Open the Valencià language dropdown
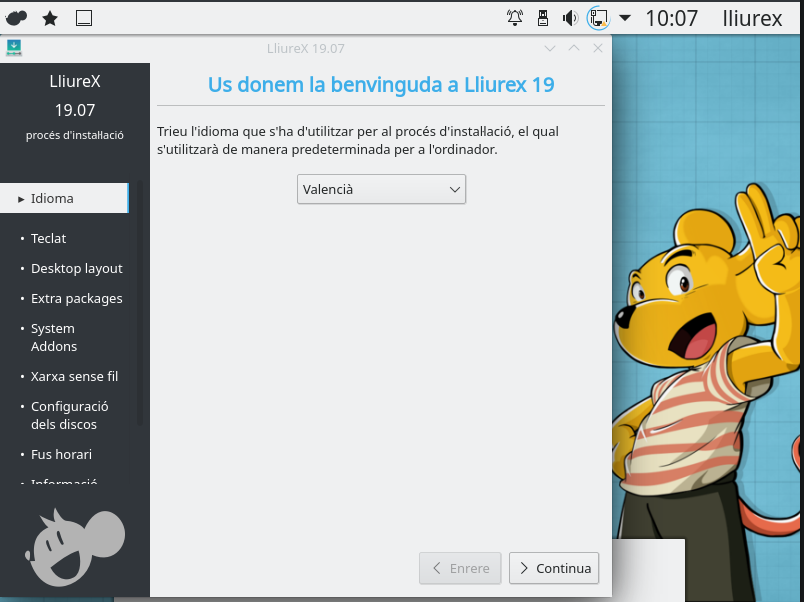 [x=381, y=189]
